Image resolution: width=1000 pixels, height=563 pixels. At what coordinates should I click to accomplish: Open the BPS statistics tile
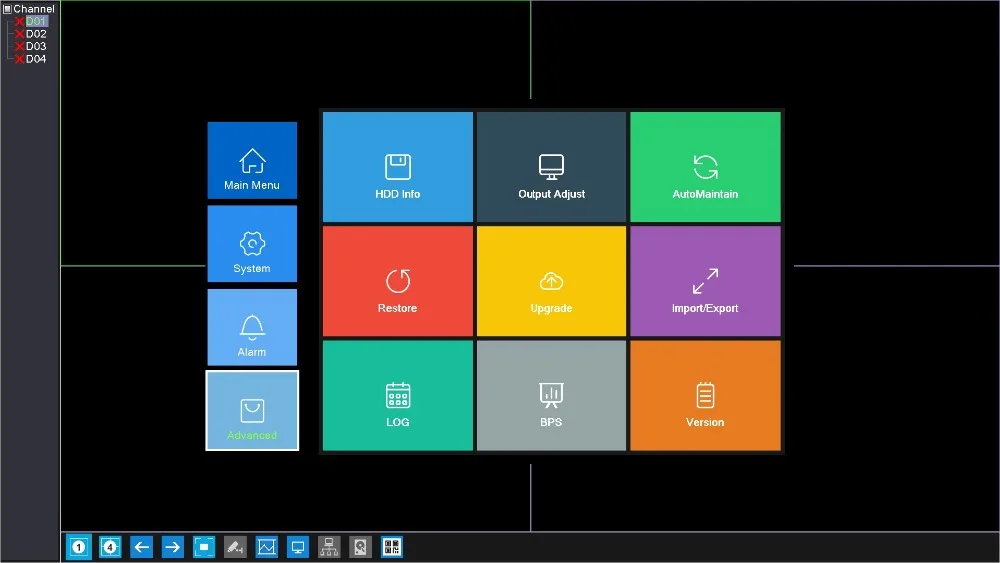[551, 395]
